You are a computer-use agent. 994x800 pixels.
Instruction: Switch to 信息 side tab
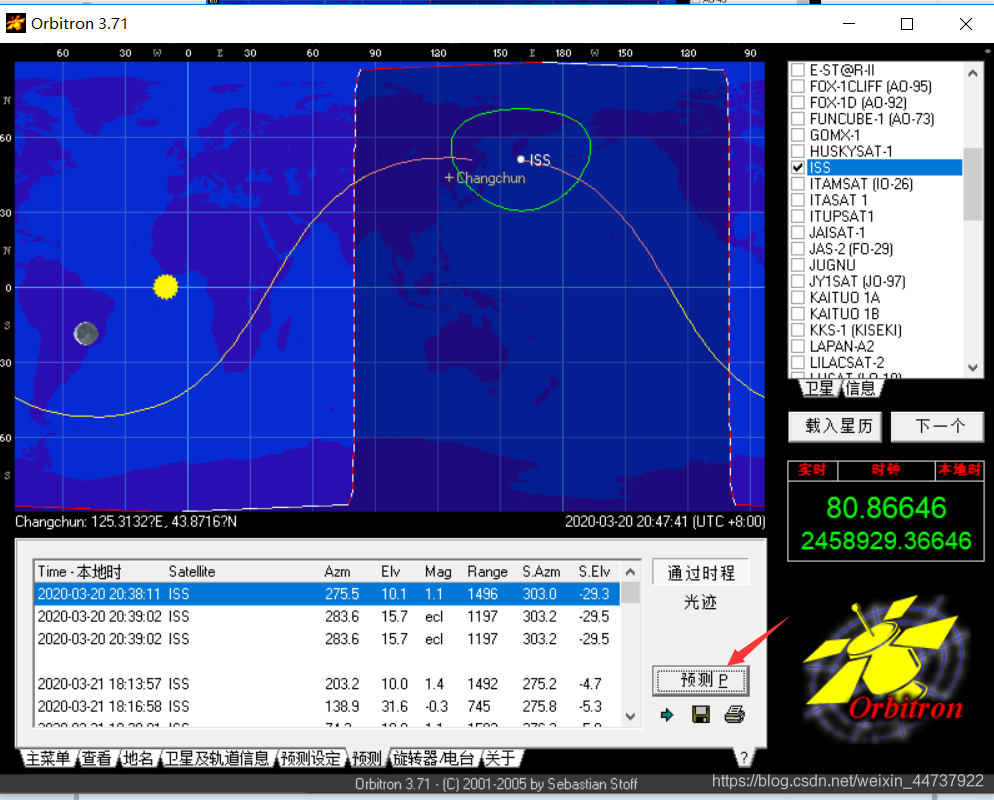click(860, 388)
